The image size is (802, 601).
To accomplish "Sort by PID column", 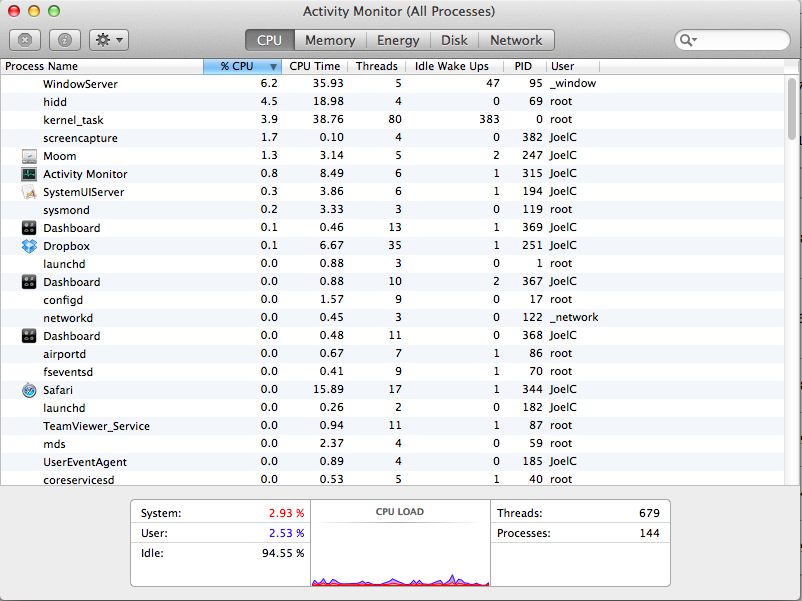I will [x=523, y=66].
